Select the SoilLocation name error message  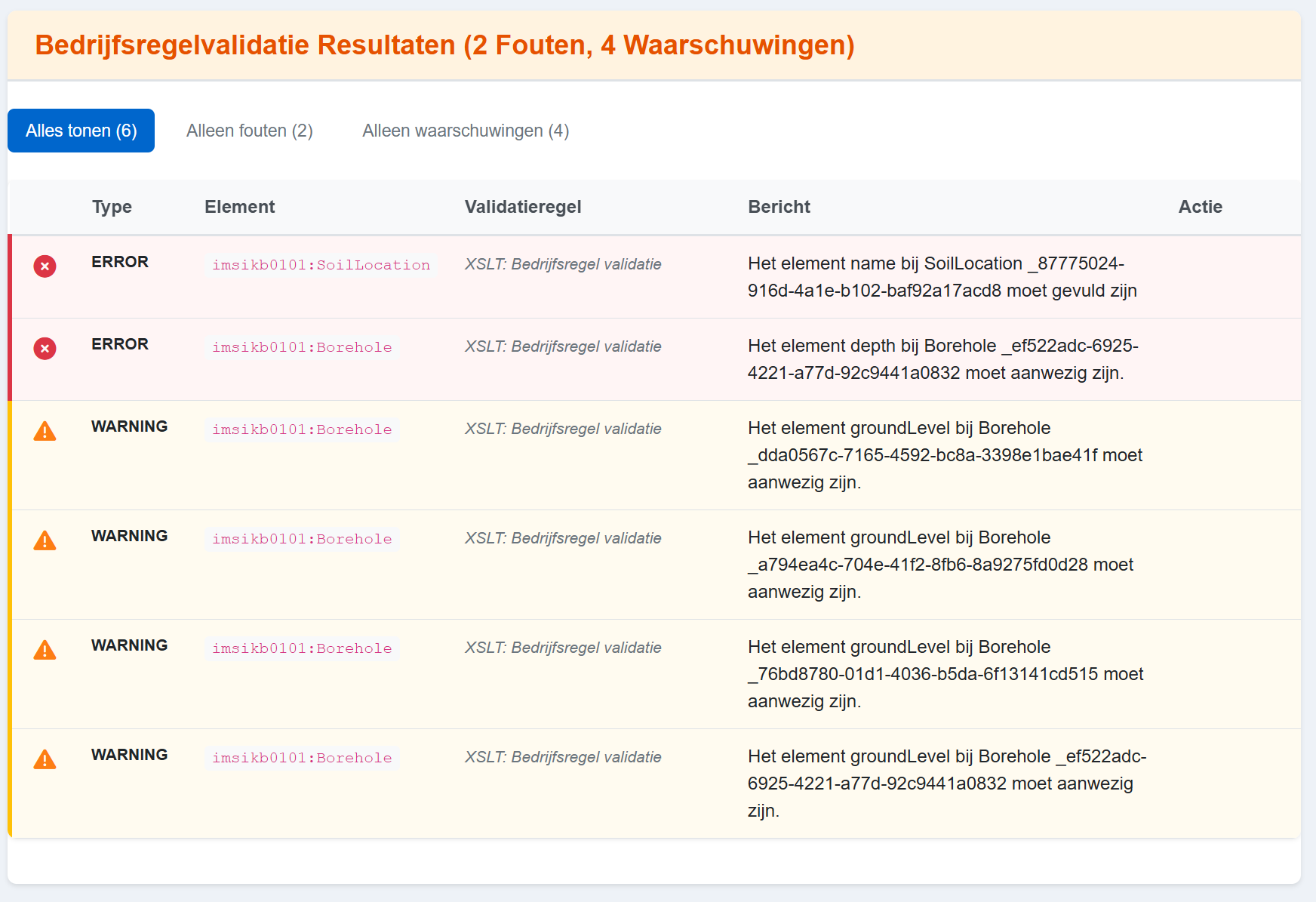[941, 277]
